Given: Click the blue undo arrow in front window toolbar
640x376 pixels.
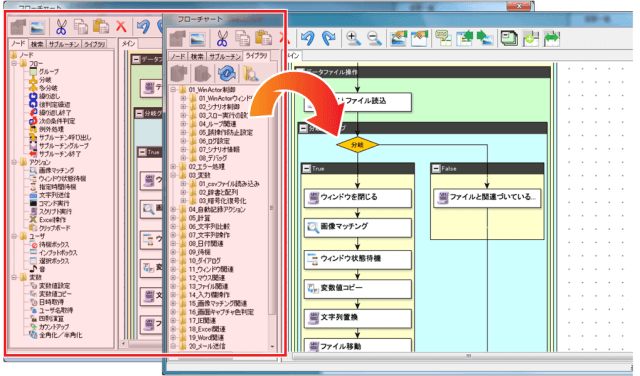Looking at the screenshot, I should [x=307, y=39].
